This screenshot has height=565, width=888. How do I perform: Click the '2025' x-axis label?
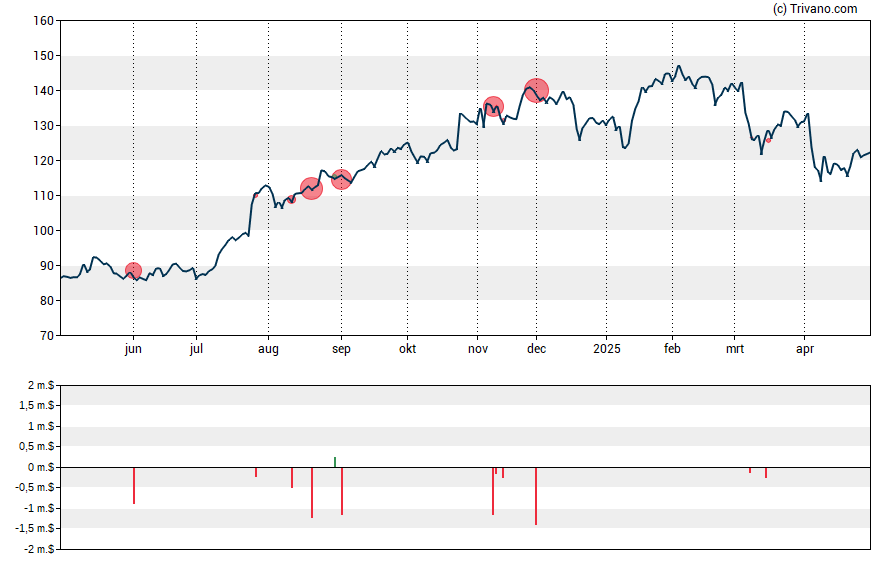click(607, 349)
